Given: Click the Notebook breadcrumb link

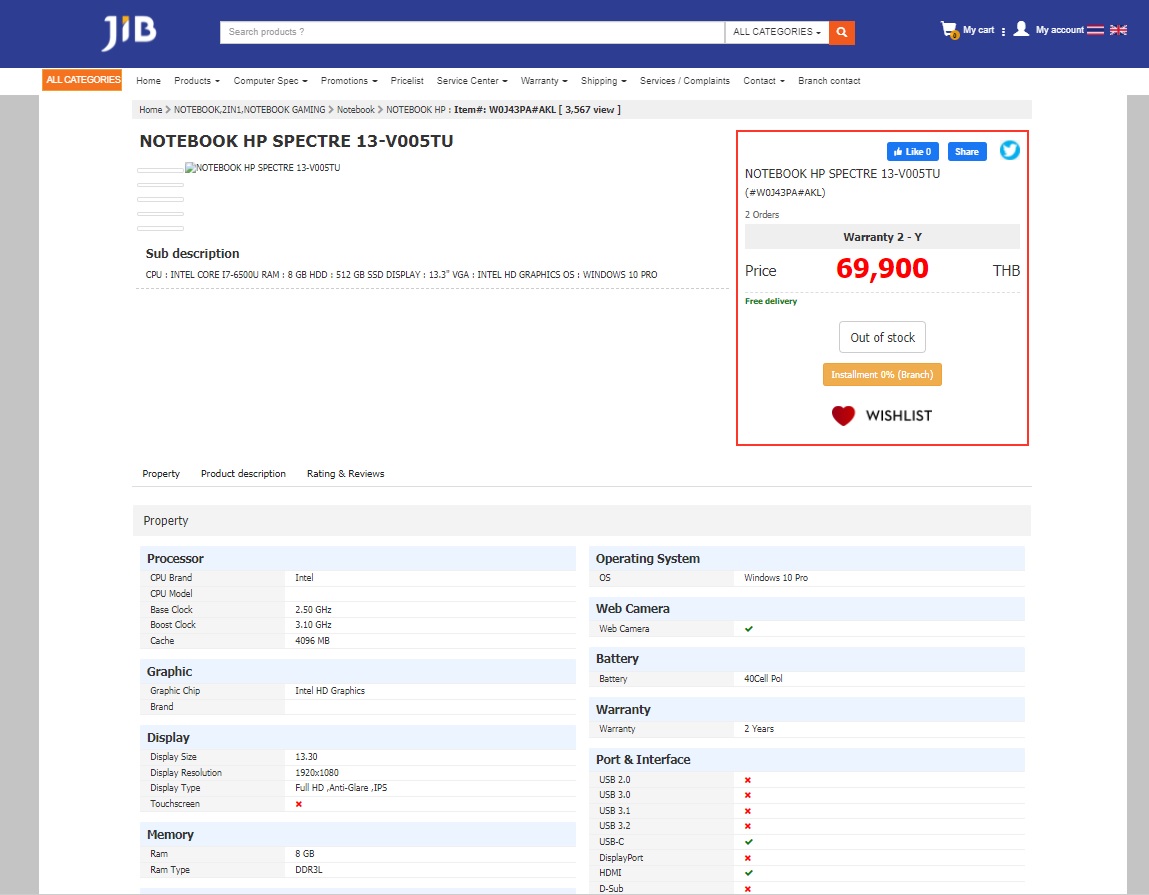Looking at the screenshot, I should (x=355, y=110).
